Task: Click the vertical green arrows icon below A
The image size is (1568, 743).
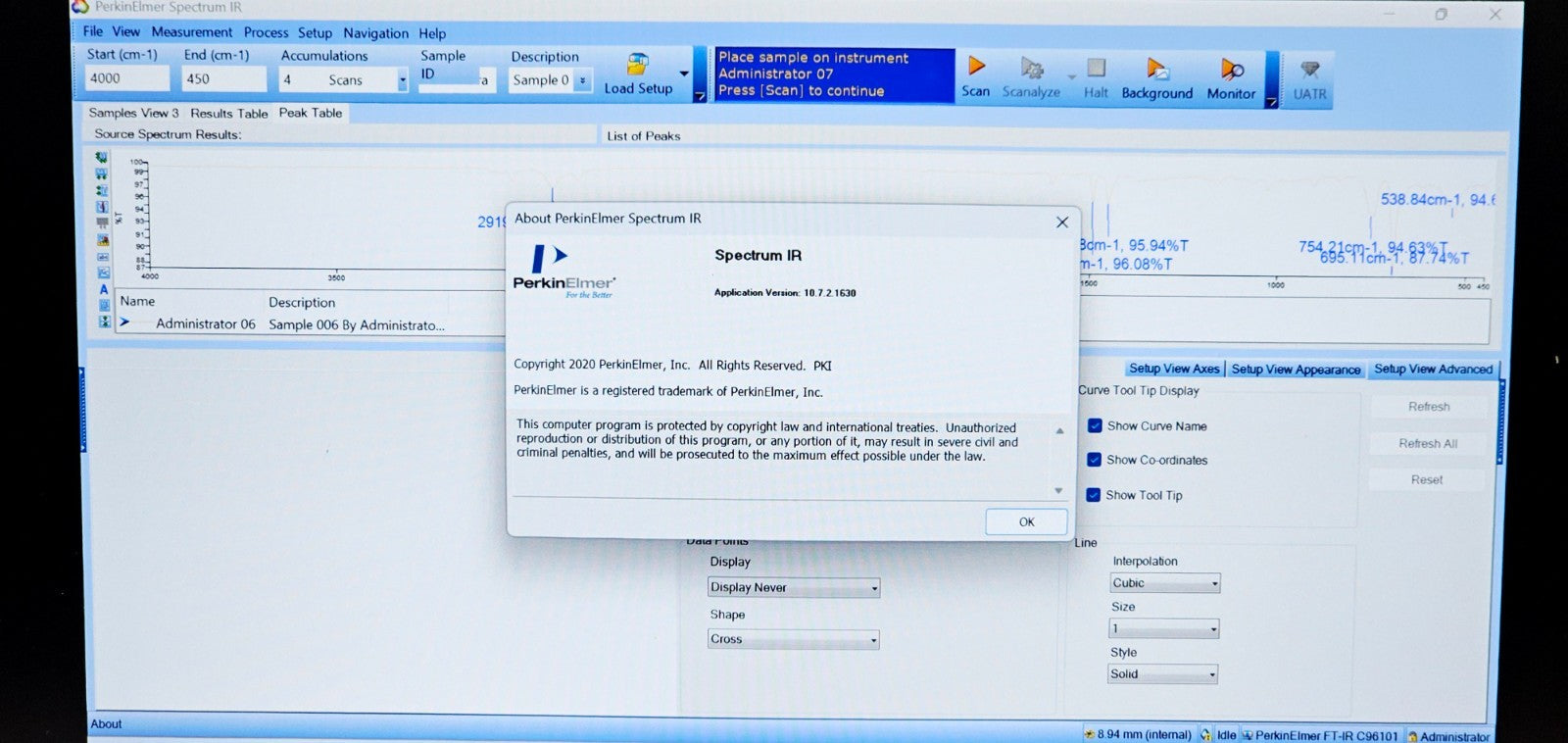Action: 103,322
